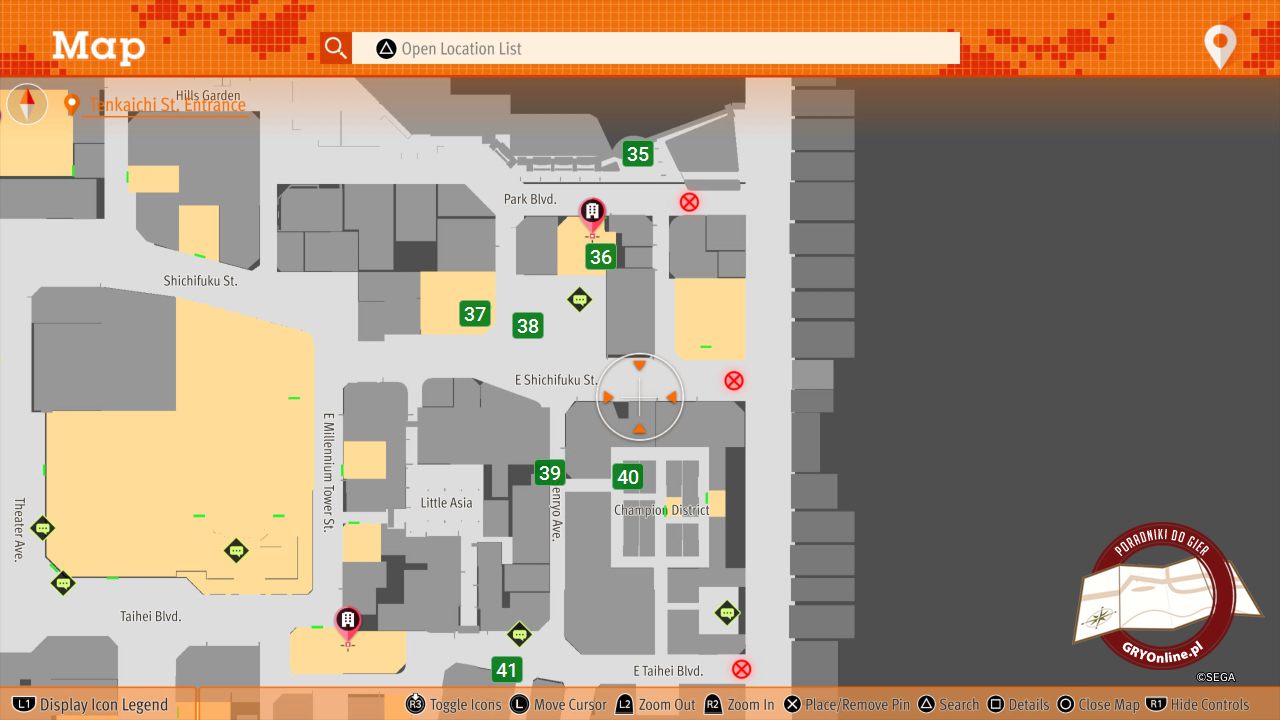Image resolution: width=1280 pixels, height=720 pixels.
Task: Click the chat bubble icon in the large yellow block
Action: coord(236,550)
